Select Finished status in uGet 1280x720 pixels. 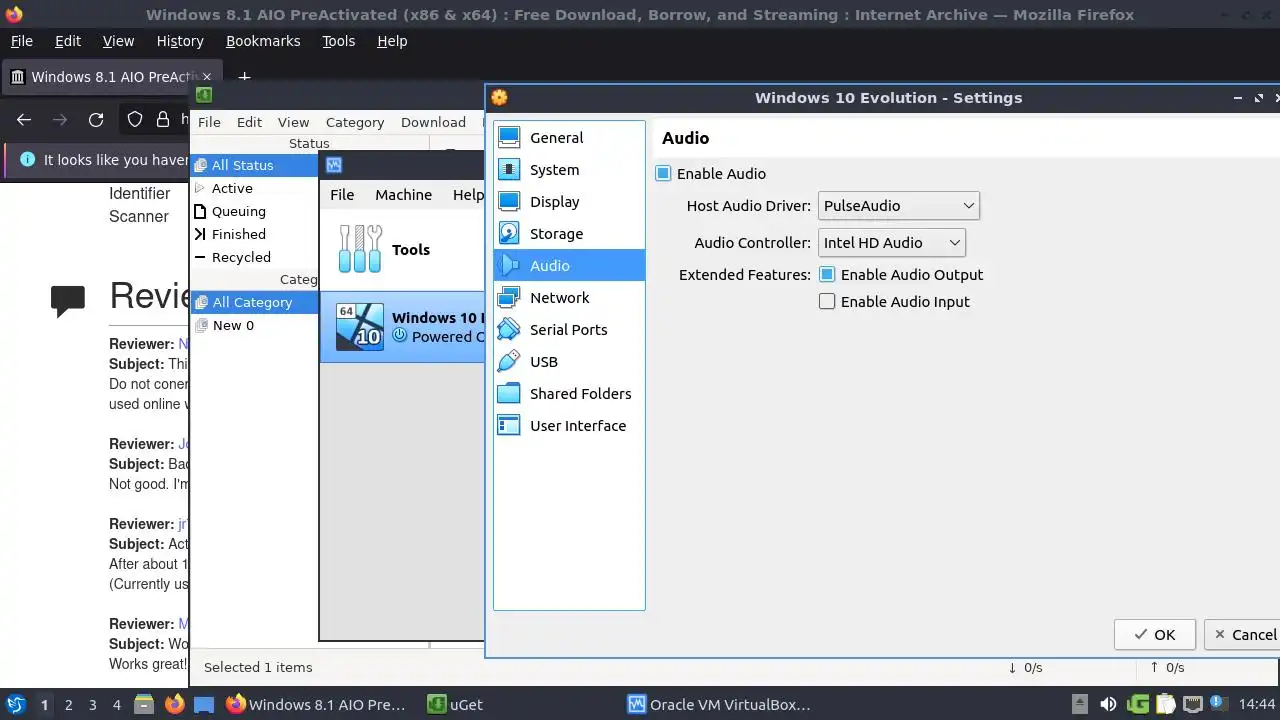tap(255, 234)
